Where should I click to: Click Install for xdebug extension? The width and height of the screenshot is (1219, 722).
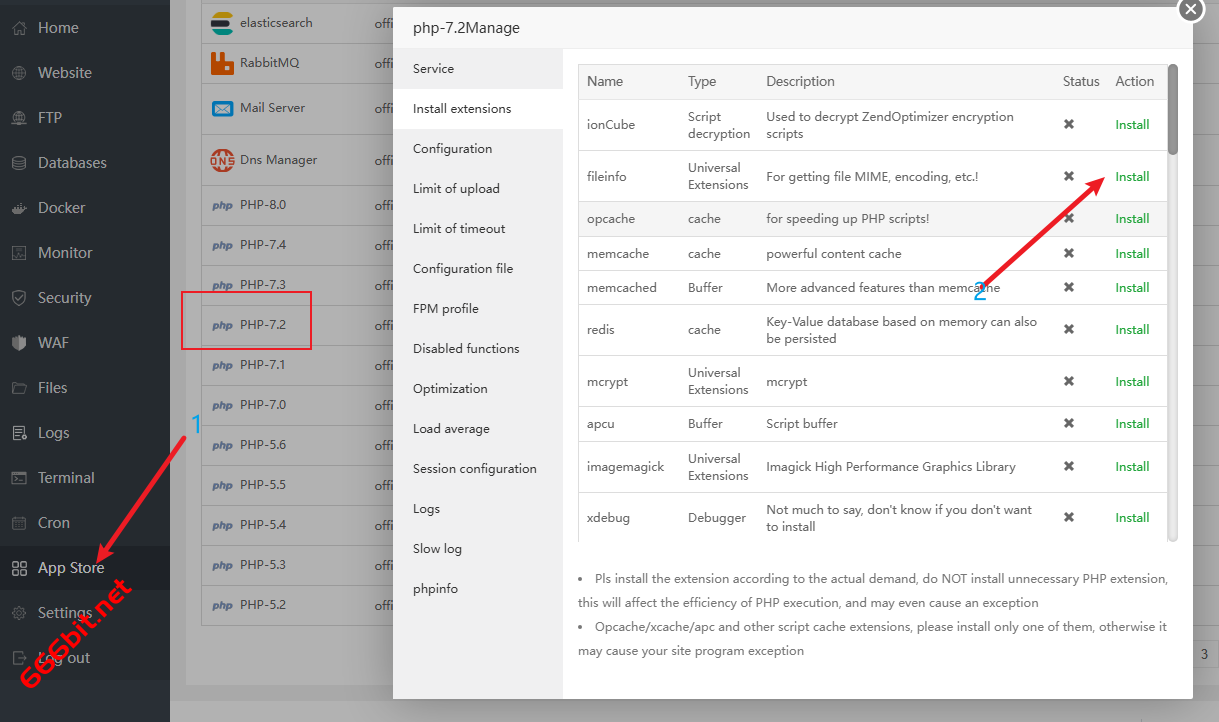point(1132,518)
